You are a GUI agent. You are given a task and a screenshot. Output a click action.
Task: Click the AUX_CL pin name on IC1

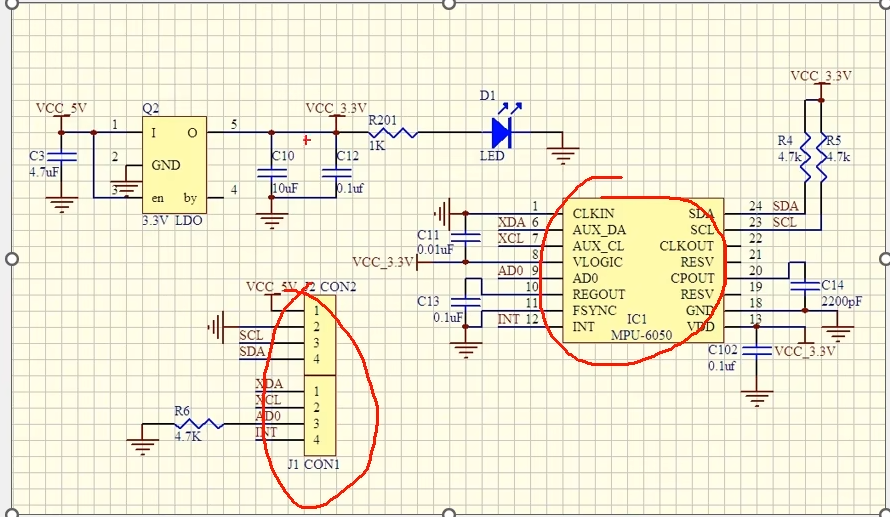coord(598,247)
